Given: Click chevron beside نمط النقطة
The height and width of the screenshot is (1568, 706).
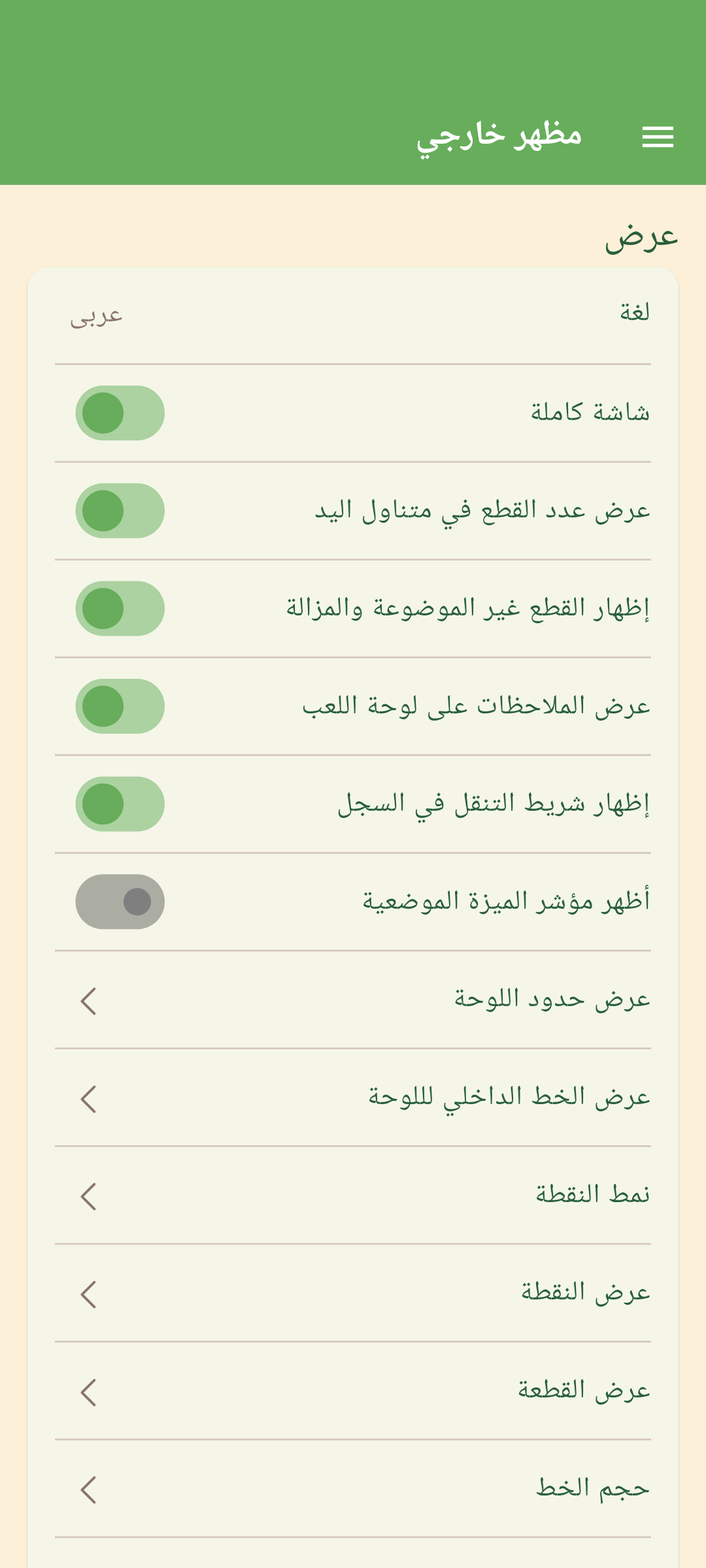Looking at the screenshot, I should (x=89, y=1196).
